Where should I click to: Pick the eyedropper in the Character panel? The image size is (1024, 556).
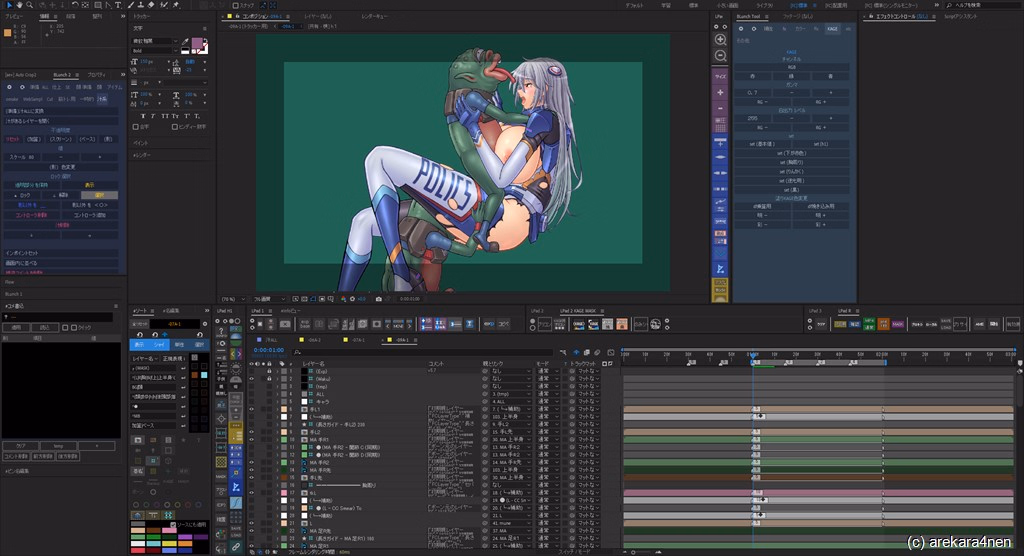click(185, 42)
